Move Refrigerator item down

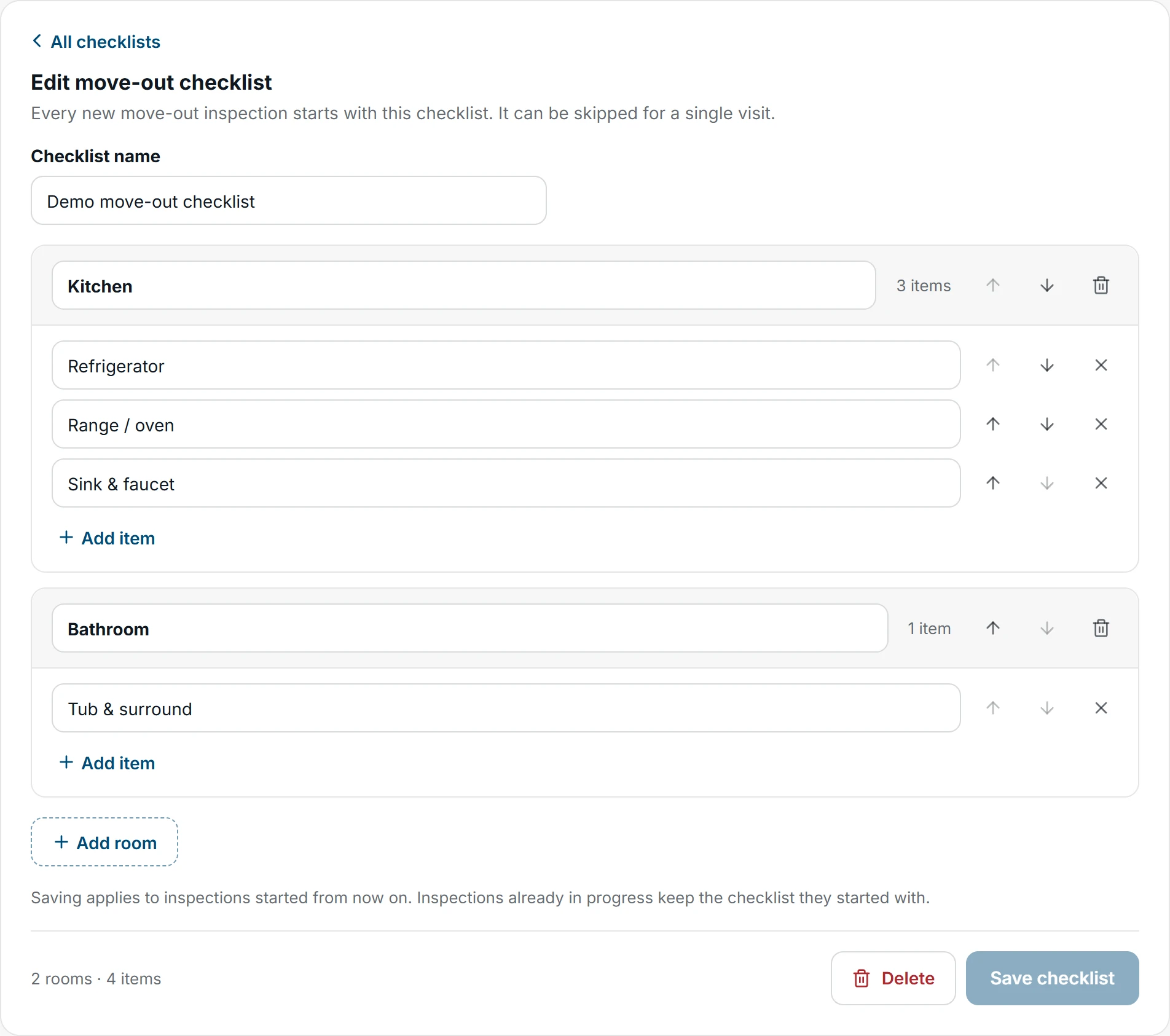(1047, 365)
